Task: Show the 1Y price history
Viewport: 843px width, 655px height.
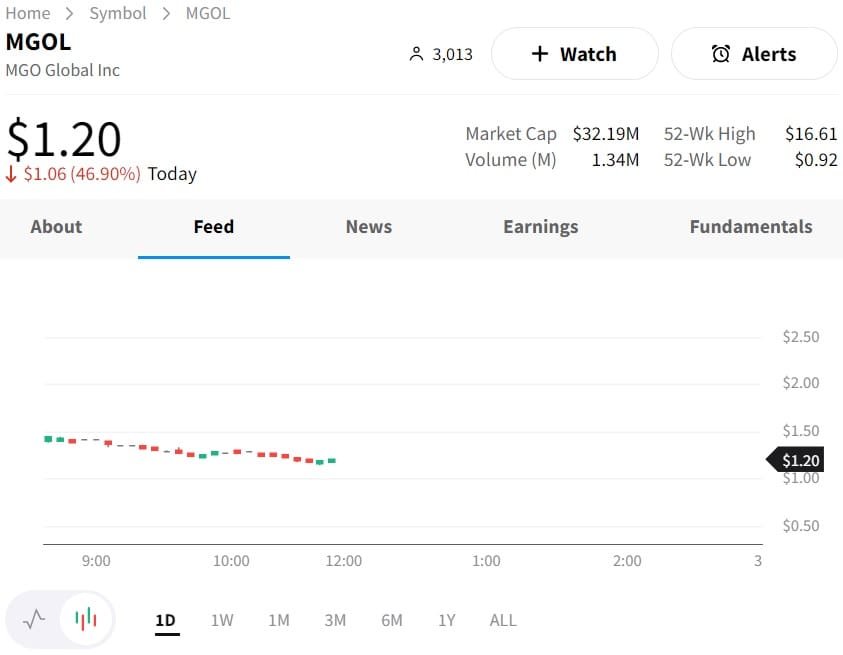Action: [x=446, y=620]
